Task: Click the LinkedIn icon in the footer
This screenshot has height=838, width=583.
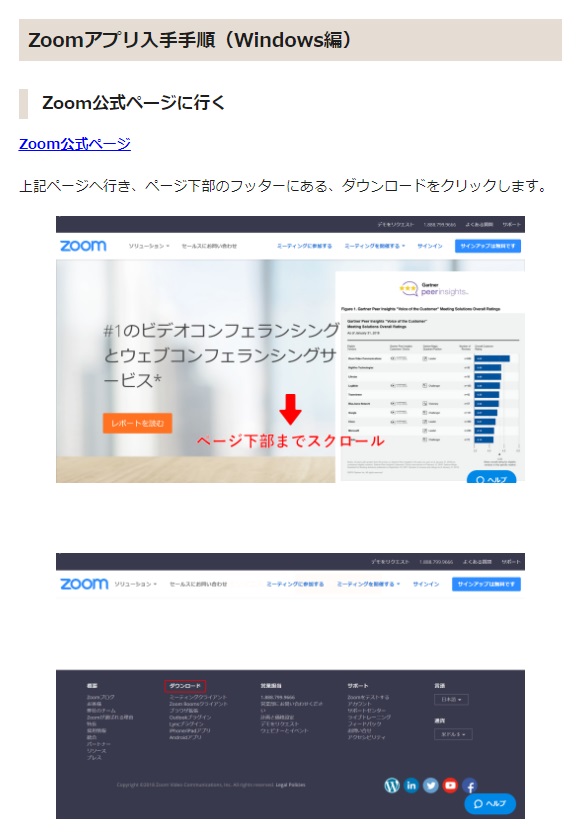Action: [x=411, y=785]
